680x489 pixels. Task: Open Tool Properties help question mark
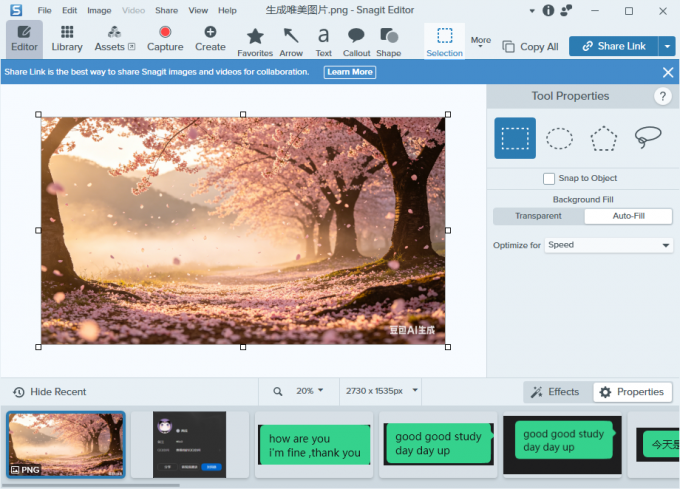[662, 96]
